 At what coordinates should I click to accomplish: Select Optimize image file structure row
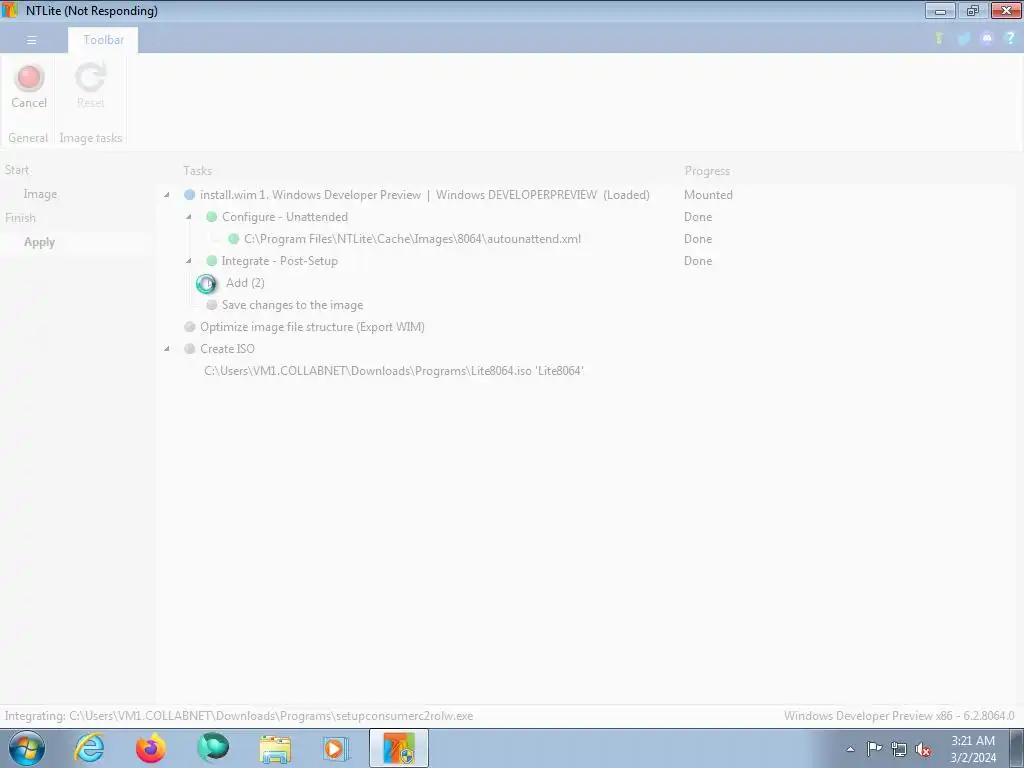point(312,327)
